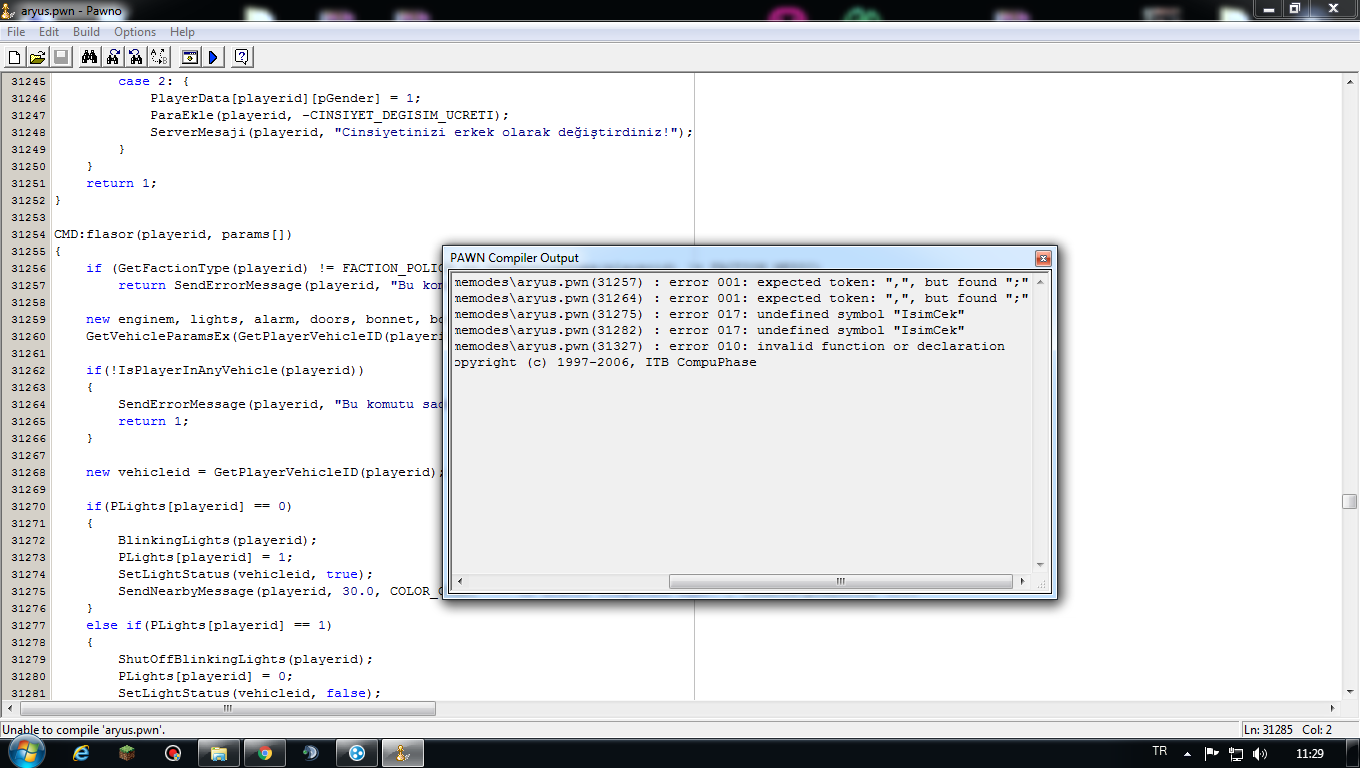Click TR language indicator in tray
Screen dimensions: 1360x768
click(1160, 751)
